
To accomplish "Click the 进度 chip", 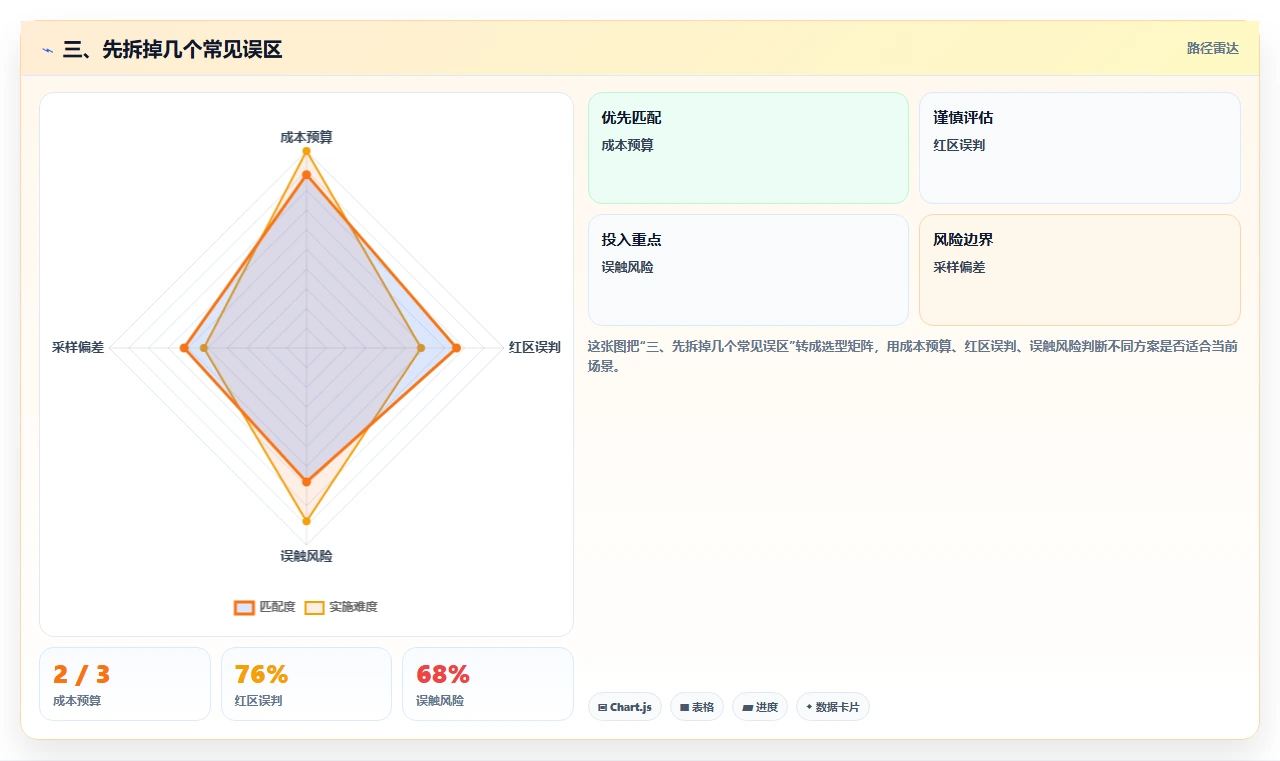I will [760, 707].
